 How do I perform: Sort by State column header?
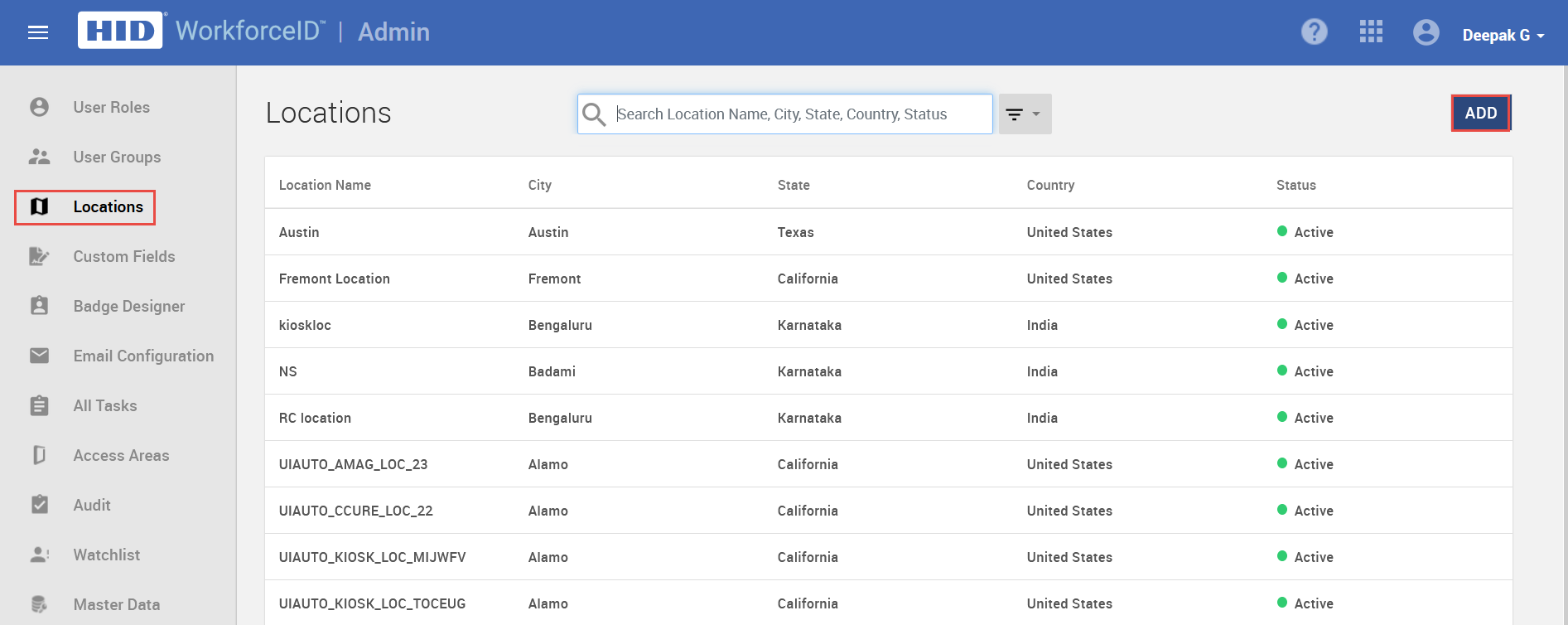click(x=794, y=185)
